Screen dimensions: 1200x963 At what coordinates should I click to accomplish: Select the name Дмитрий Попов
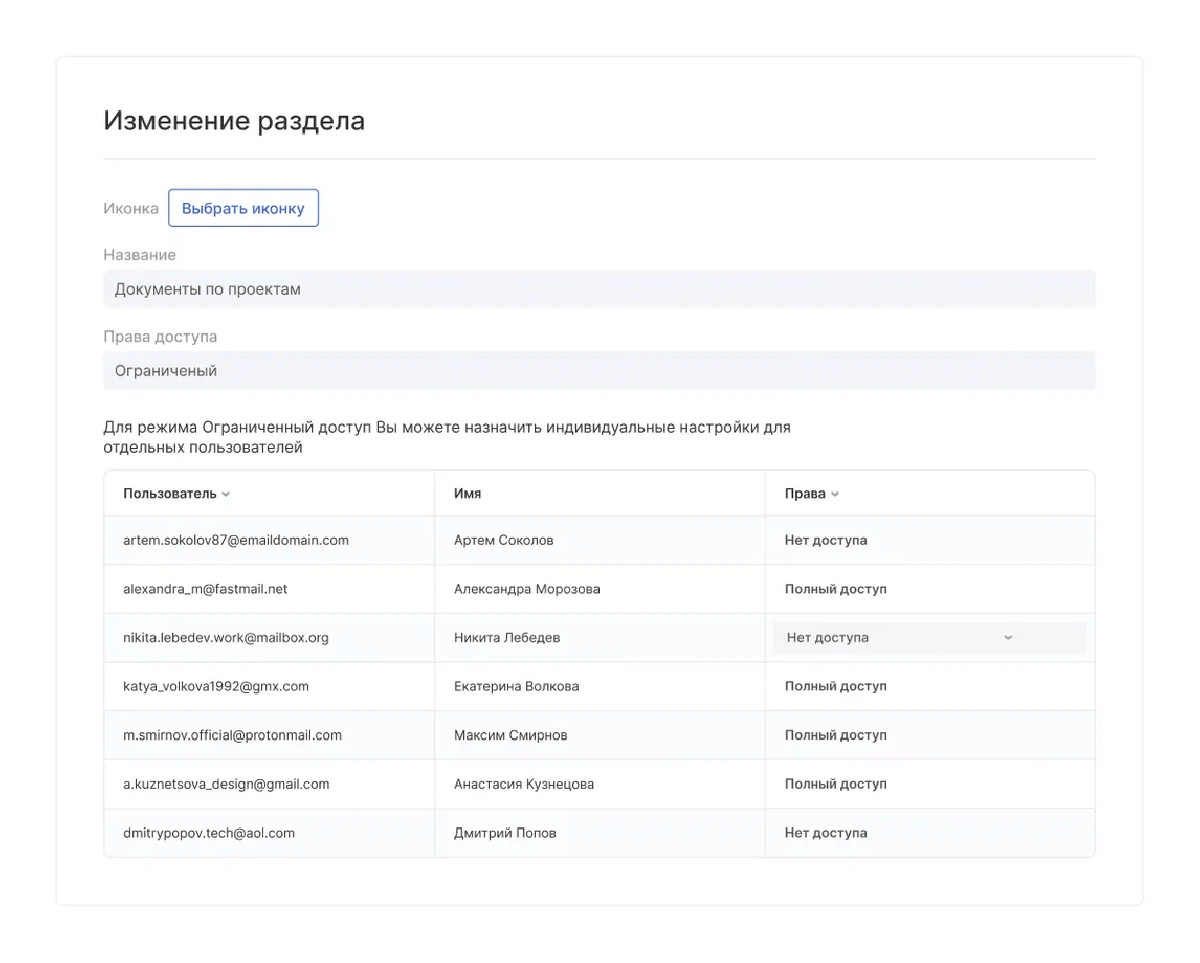505,833
